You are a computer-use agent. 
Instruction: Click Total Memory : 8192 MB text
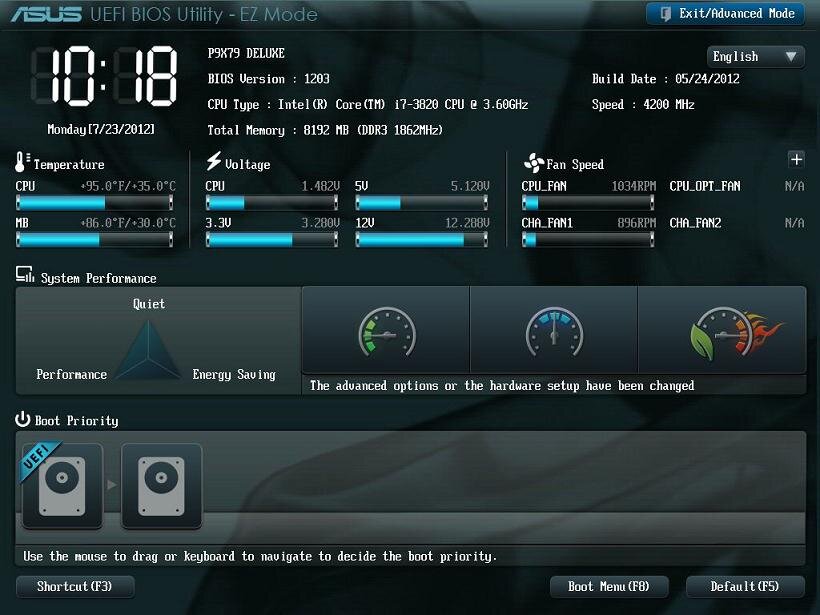[325, 130]
